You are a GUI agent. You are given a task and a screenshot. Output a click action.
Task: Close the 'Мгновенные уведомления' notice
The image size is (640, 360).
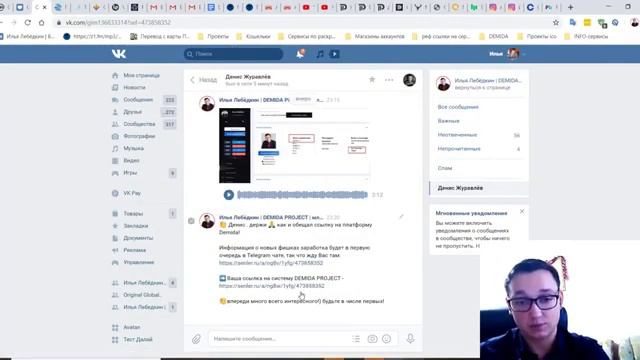[x=522, y=211]
